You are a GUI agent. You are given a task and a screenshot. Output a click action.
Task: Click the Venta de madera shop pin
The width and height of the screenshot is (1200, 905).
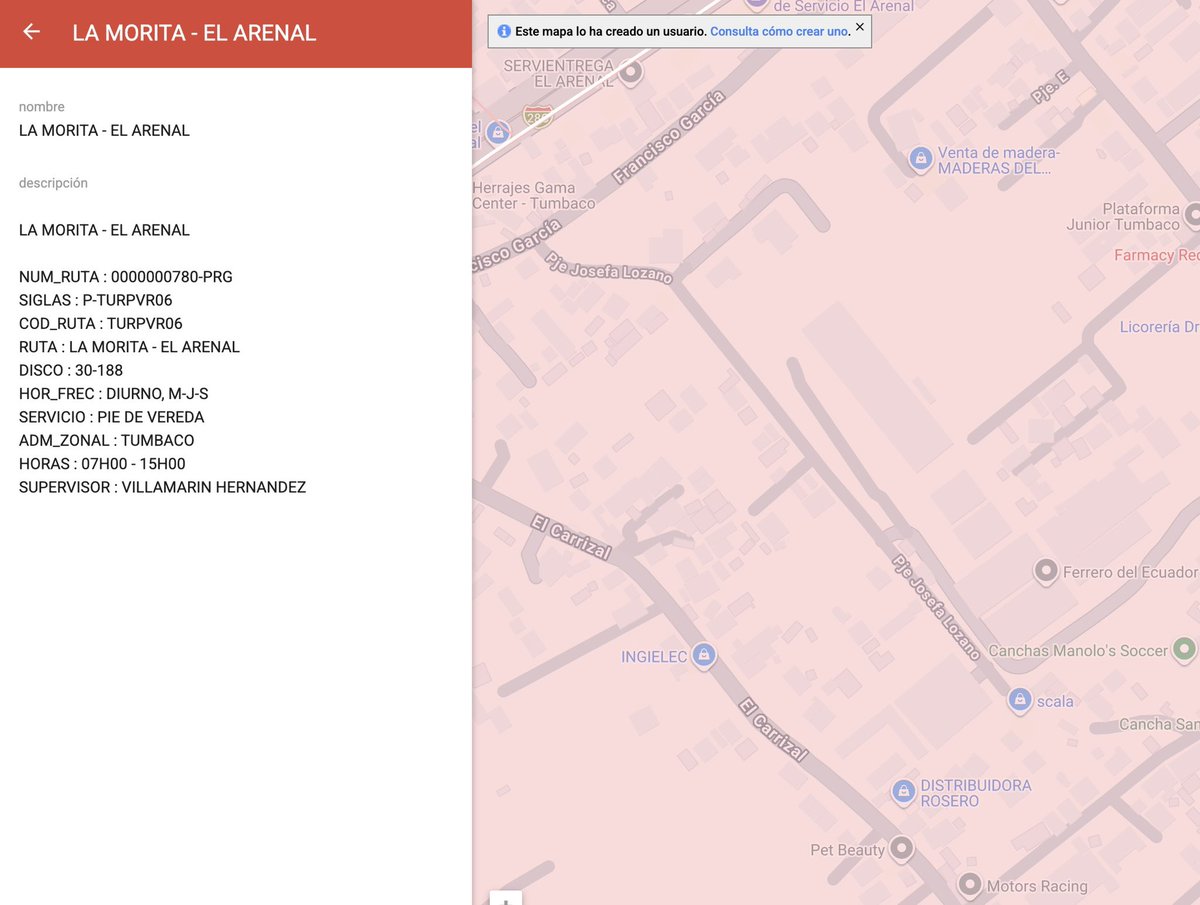point(920,158)
